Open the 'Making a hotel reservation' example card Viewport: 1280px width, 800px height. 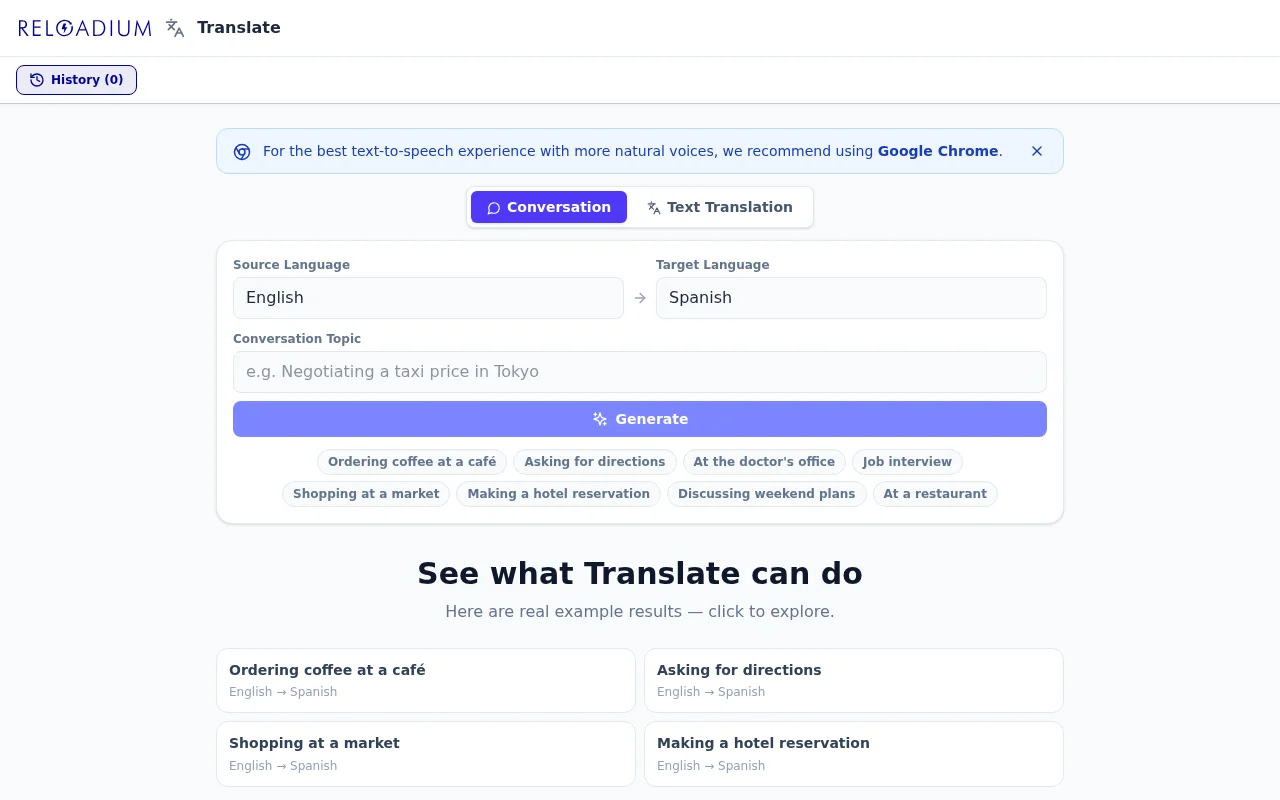854,754
